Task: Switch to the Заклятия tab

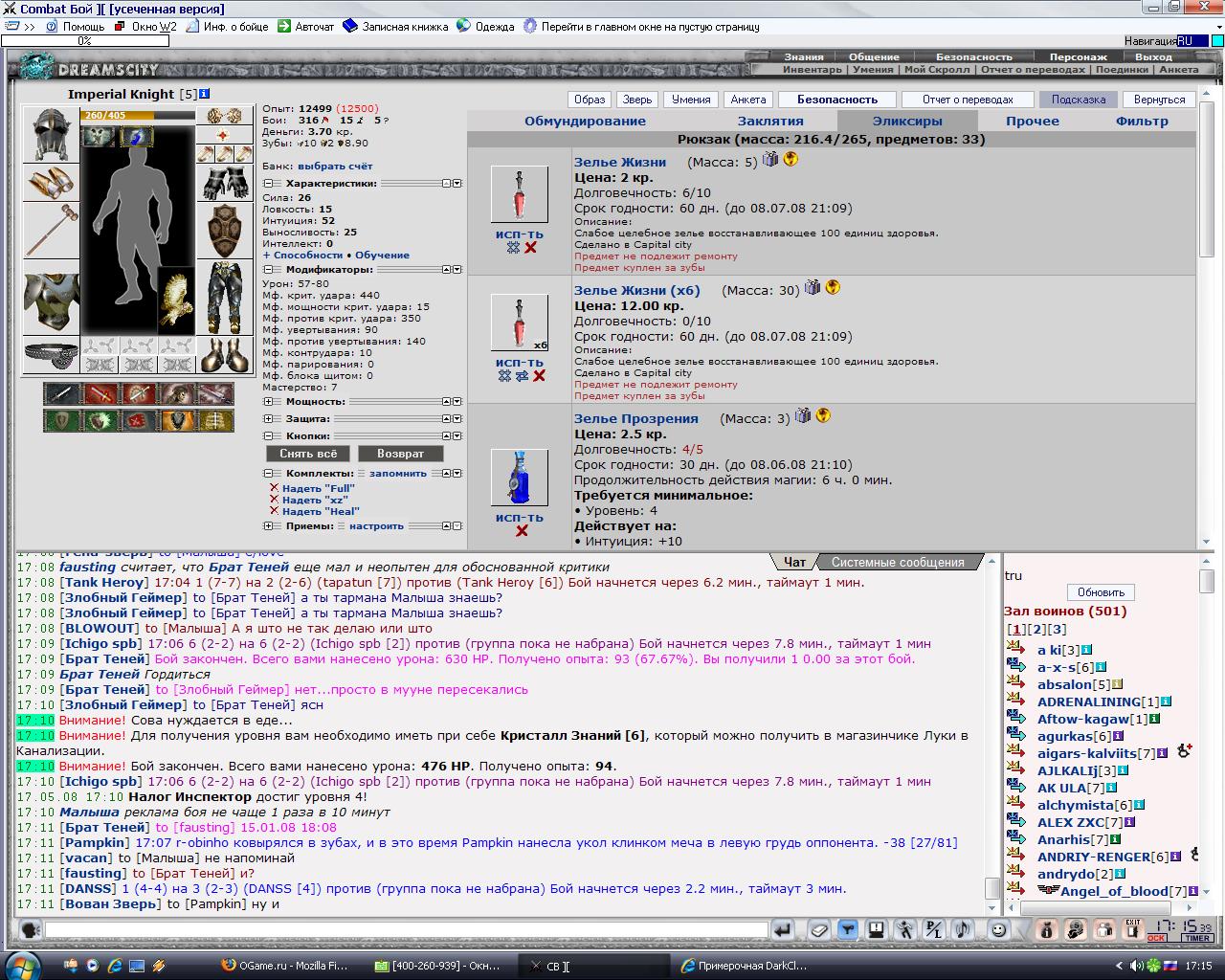Action: pos(770,121)
